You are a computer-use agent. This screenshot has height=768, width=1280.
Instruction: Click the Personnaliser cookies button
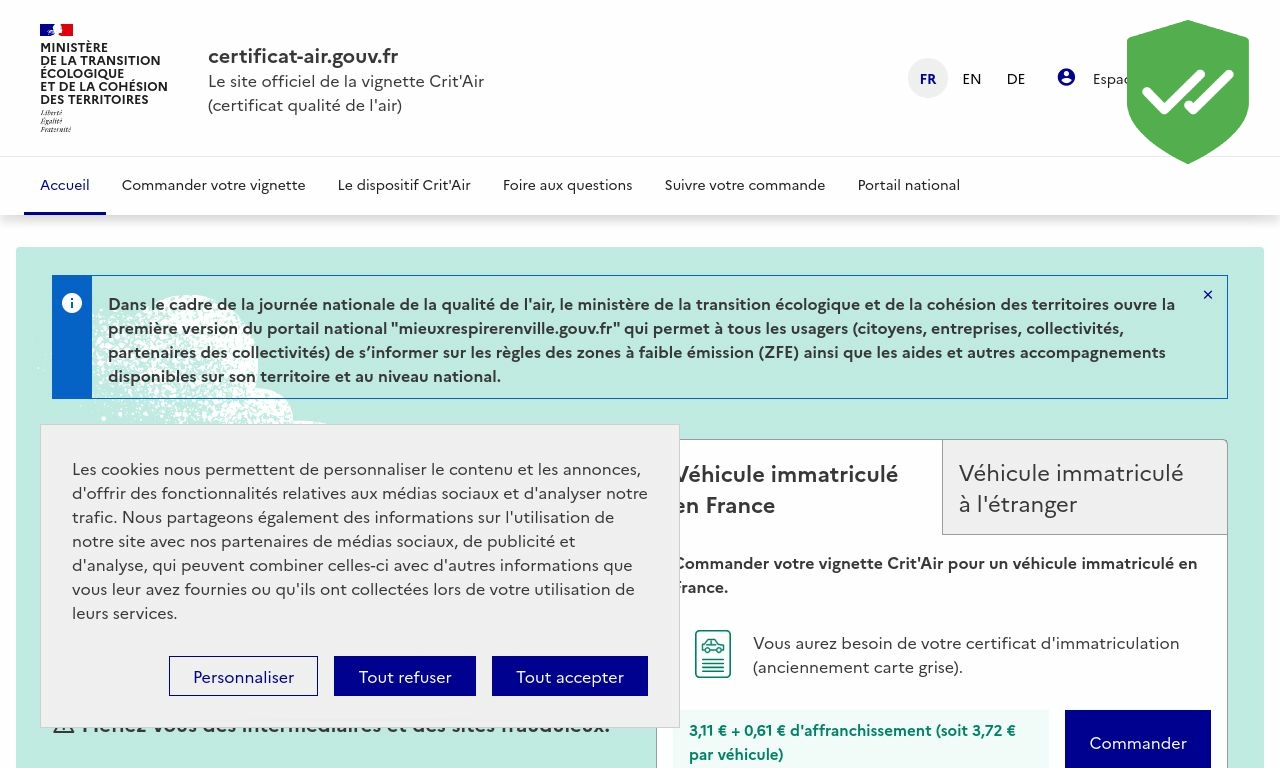[243, 676]
